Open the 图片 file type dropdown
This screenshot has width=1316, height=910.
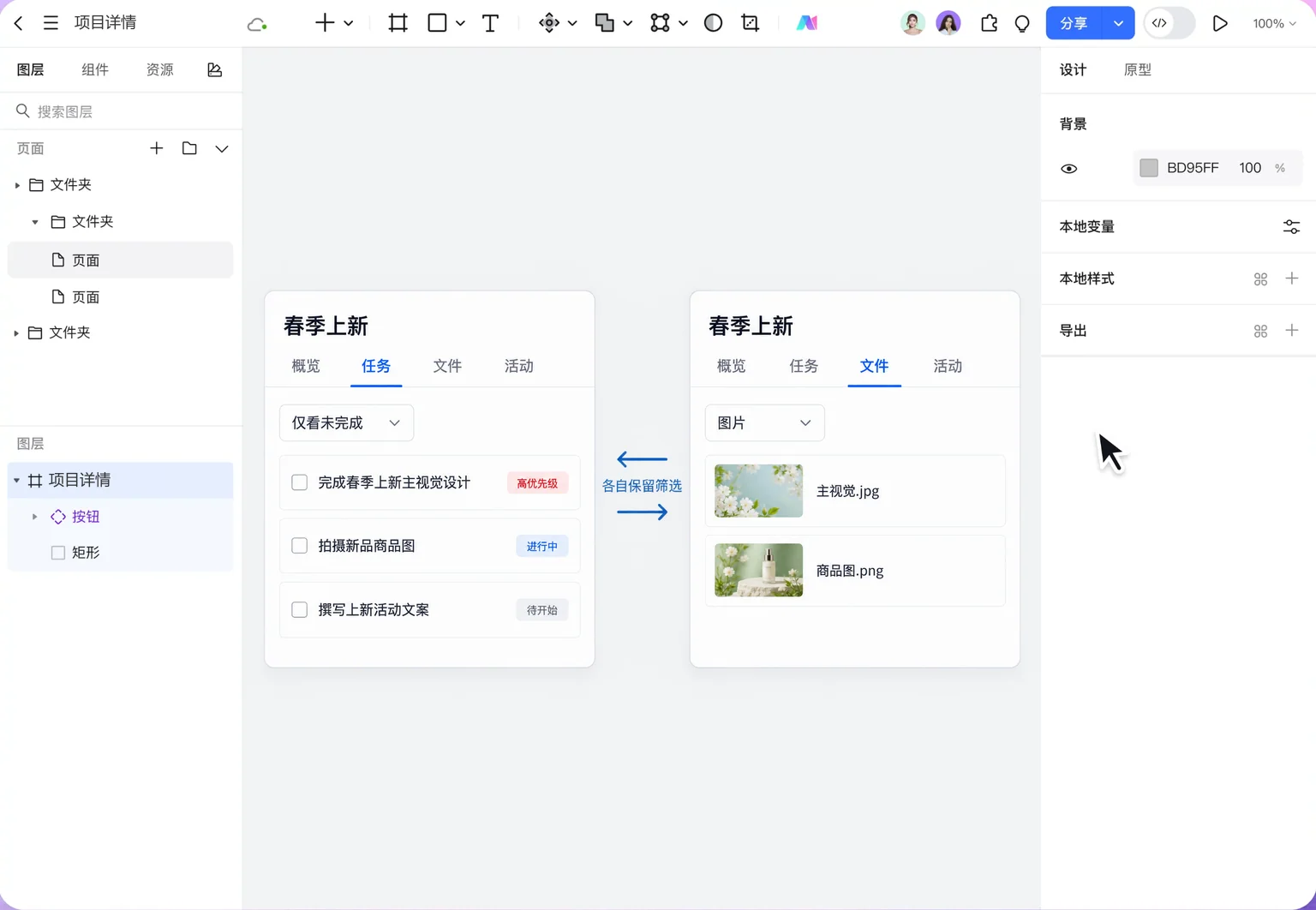pyautogui.click(x=764, y=423)
